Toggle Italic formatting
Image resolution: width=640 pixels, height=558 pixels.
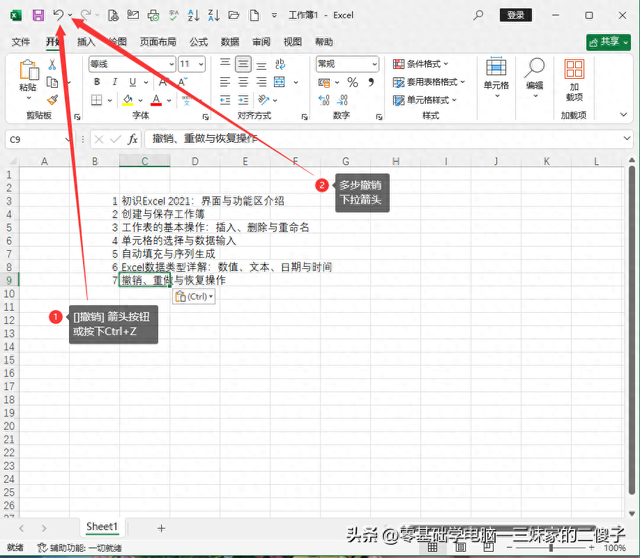[x=115, y=82]
